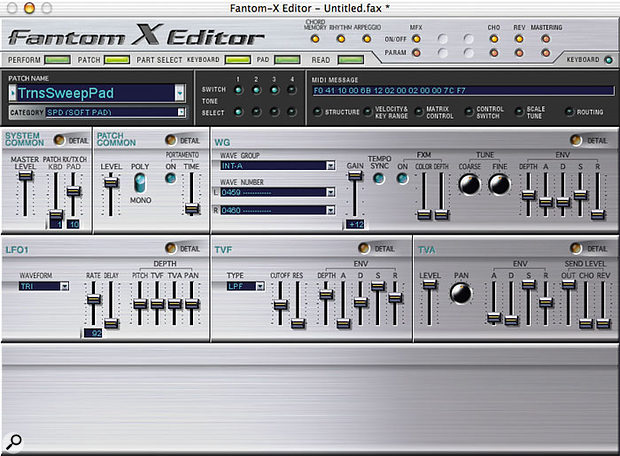This screenshot has width=620, height=456.
Task: Click the TVA pan knob
Action: [461, 293]
